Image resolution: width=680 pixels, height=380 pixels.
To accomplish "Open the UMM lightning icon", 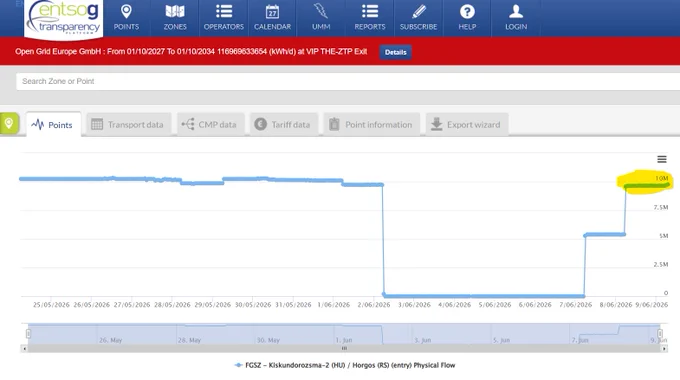I will [x=321, y=12].
